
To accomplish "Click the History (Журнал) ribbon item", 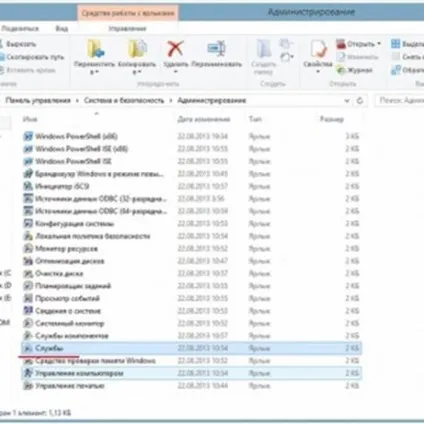I will coord(354,70).
